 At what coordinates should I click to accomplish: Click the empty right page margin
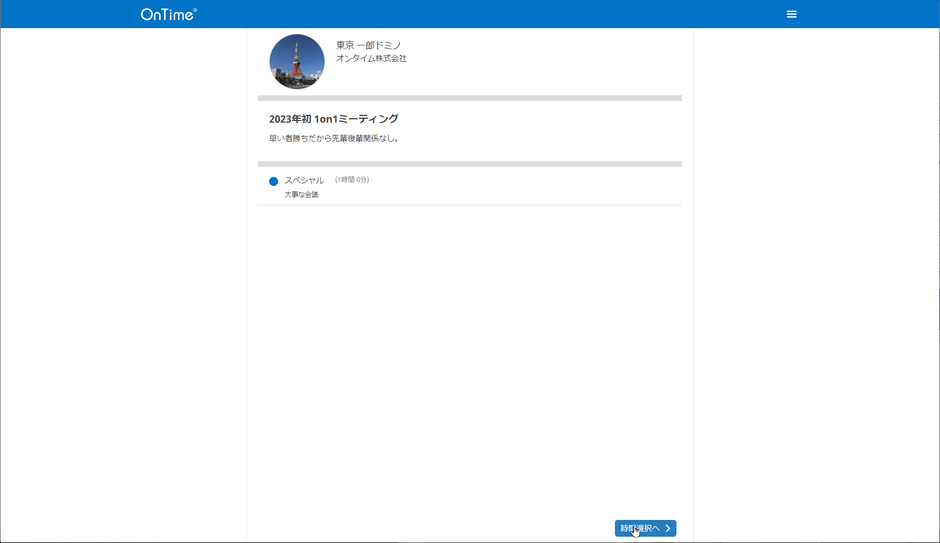coord(815,300)
